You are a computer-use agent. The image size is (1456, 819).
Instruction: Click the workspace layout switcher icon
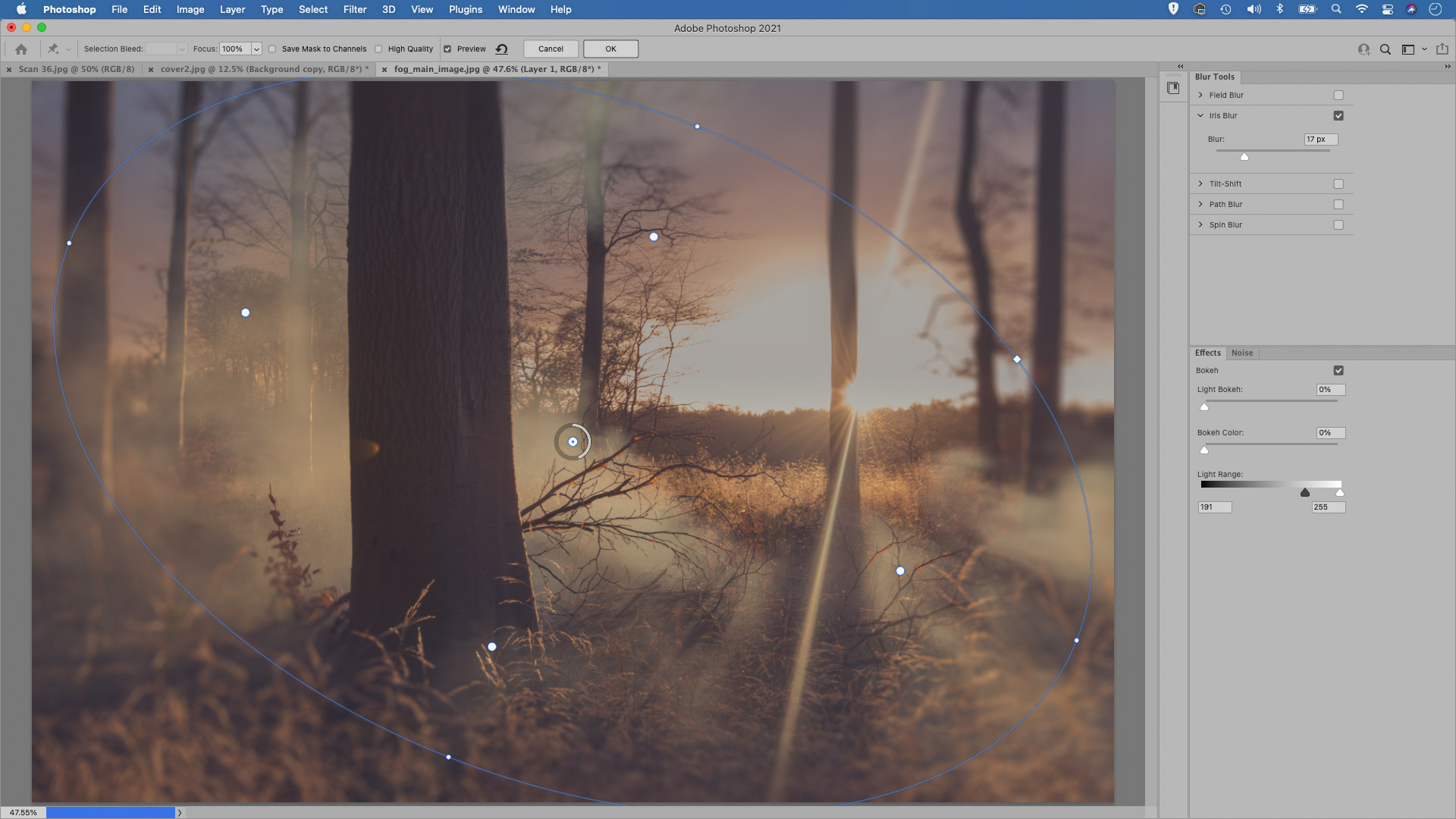click(x=1408, y=49)
